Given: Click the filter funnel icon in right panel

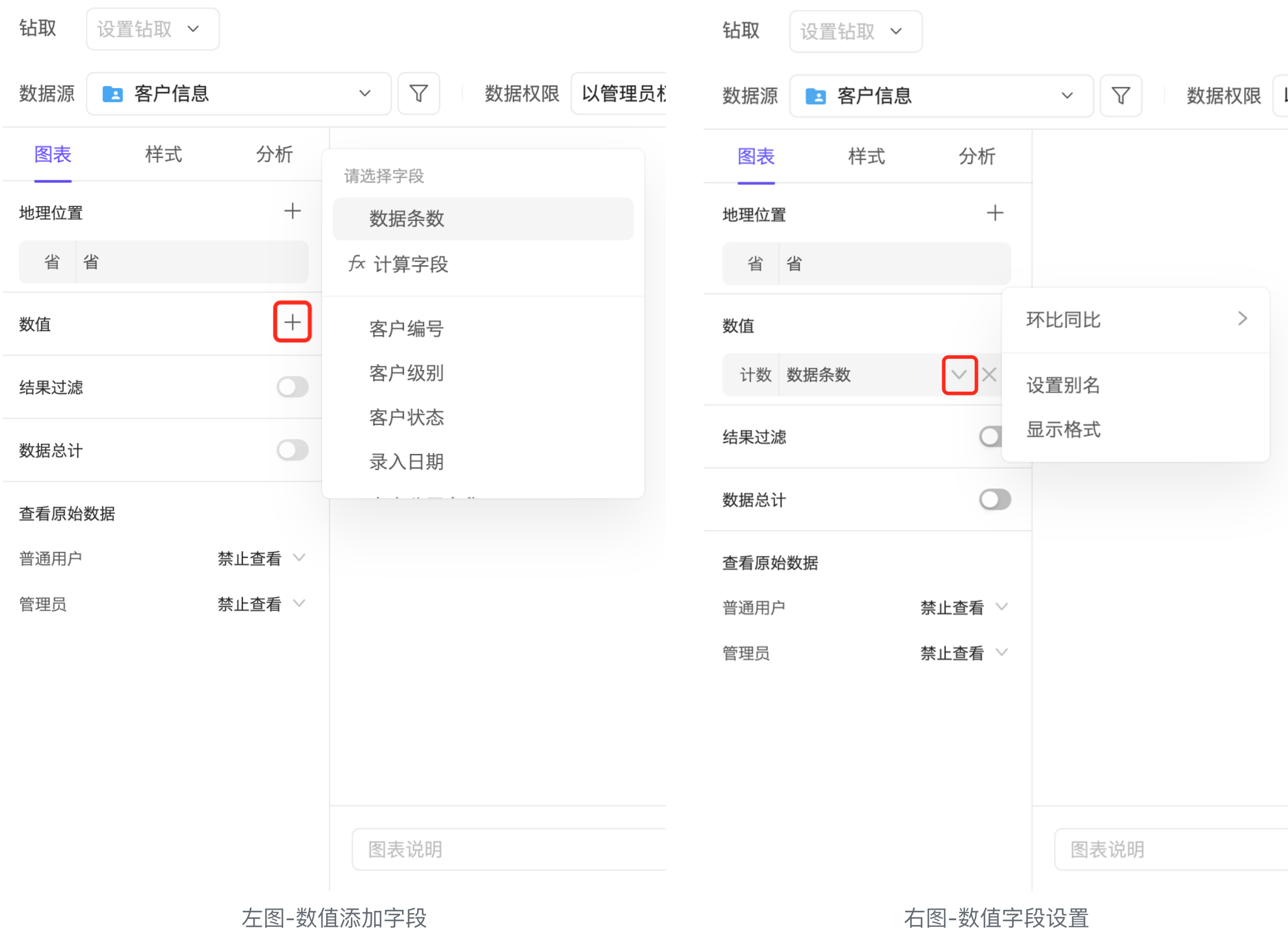Looking at the screenshot, I should pos(1121,96).
